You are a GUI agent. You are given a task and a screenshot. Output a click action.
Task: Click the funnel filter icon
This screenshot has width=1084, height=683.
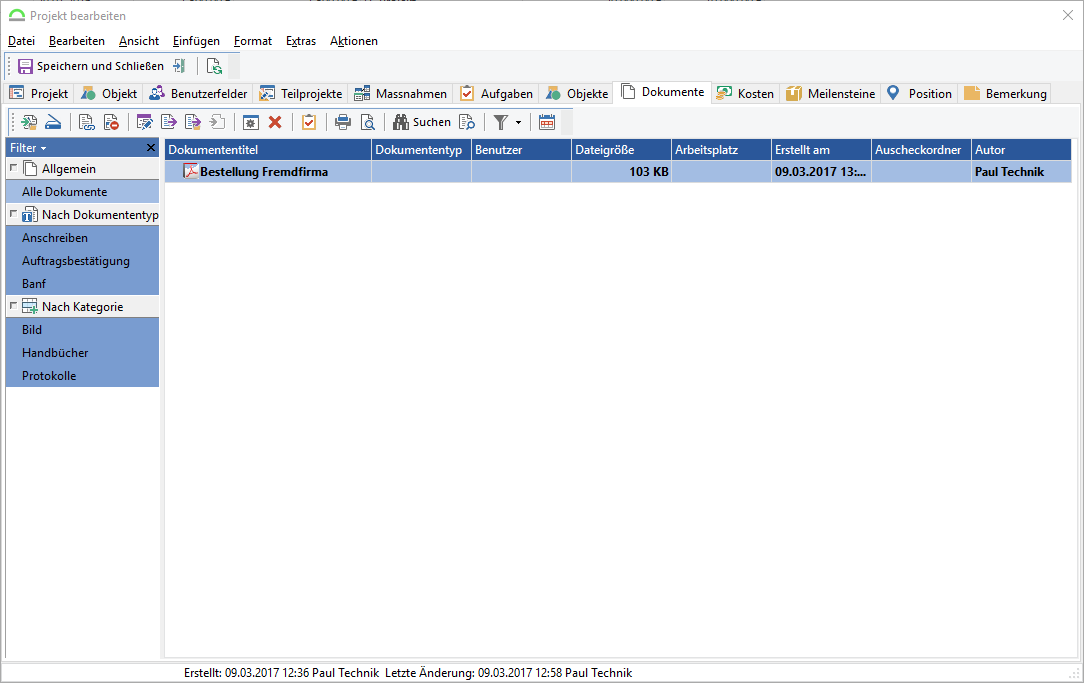click(501, 122)
